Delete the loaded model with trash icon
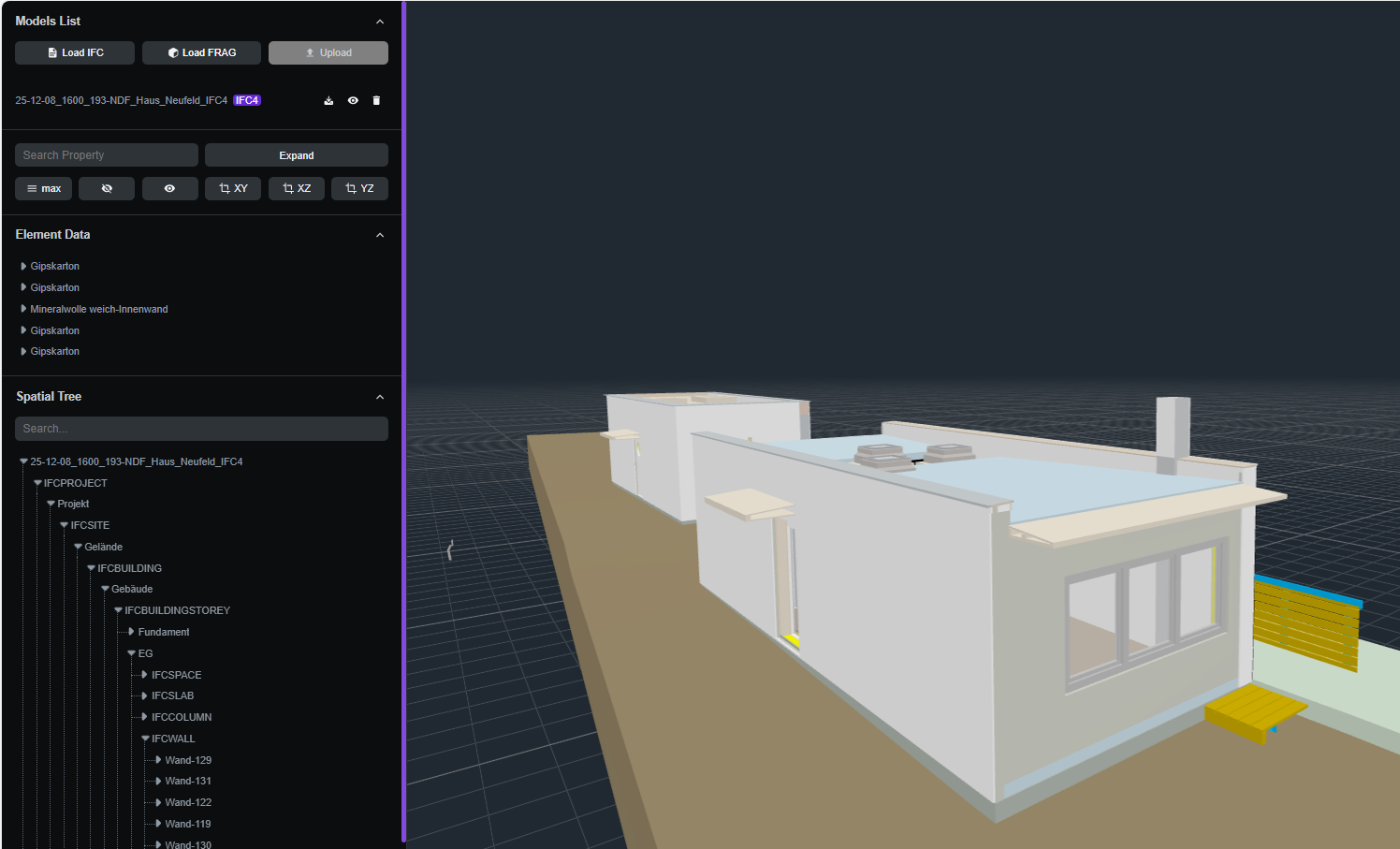The height and width of the screenshot is (849, 1400). click(376, 101)
